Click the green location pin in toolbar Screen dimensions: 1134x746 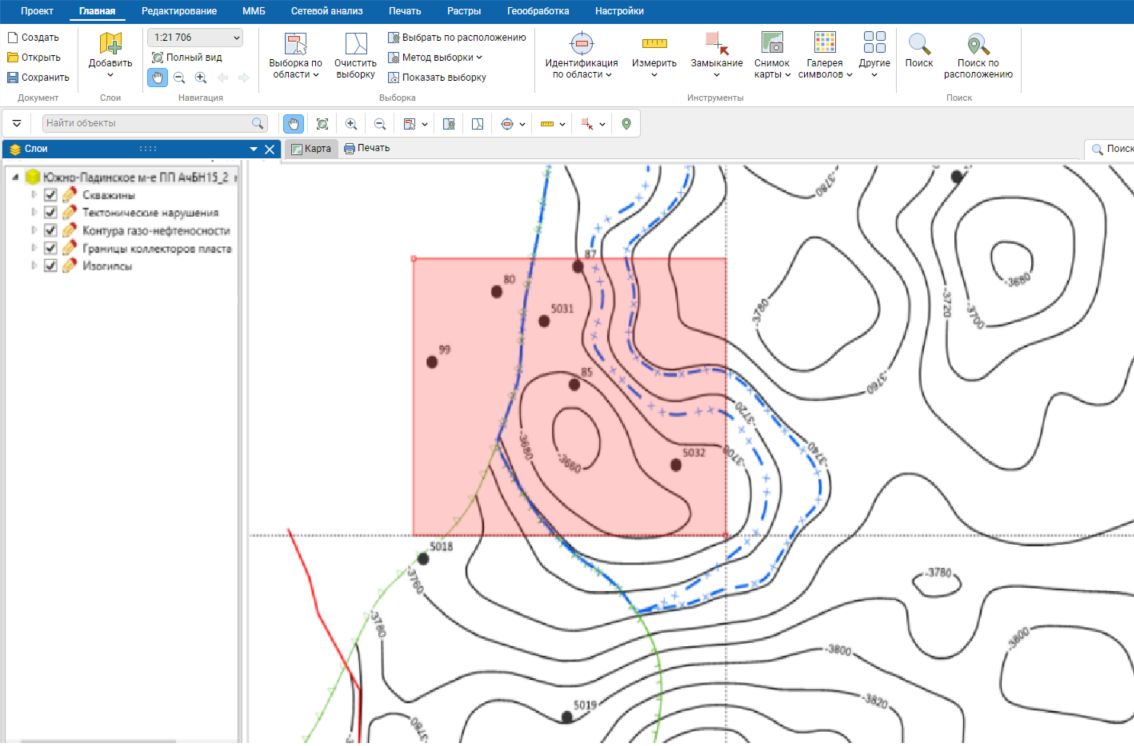626,124
